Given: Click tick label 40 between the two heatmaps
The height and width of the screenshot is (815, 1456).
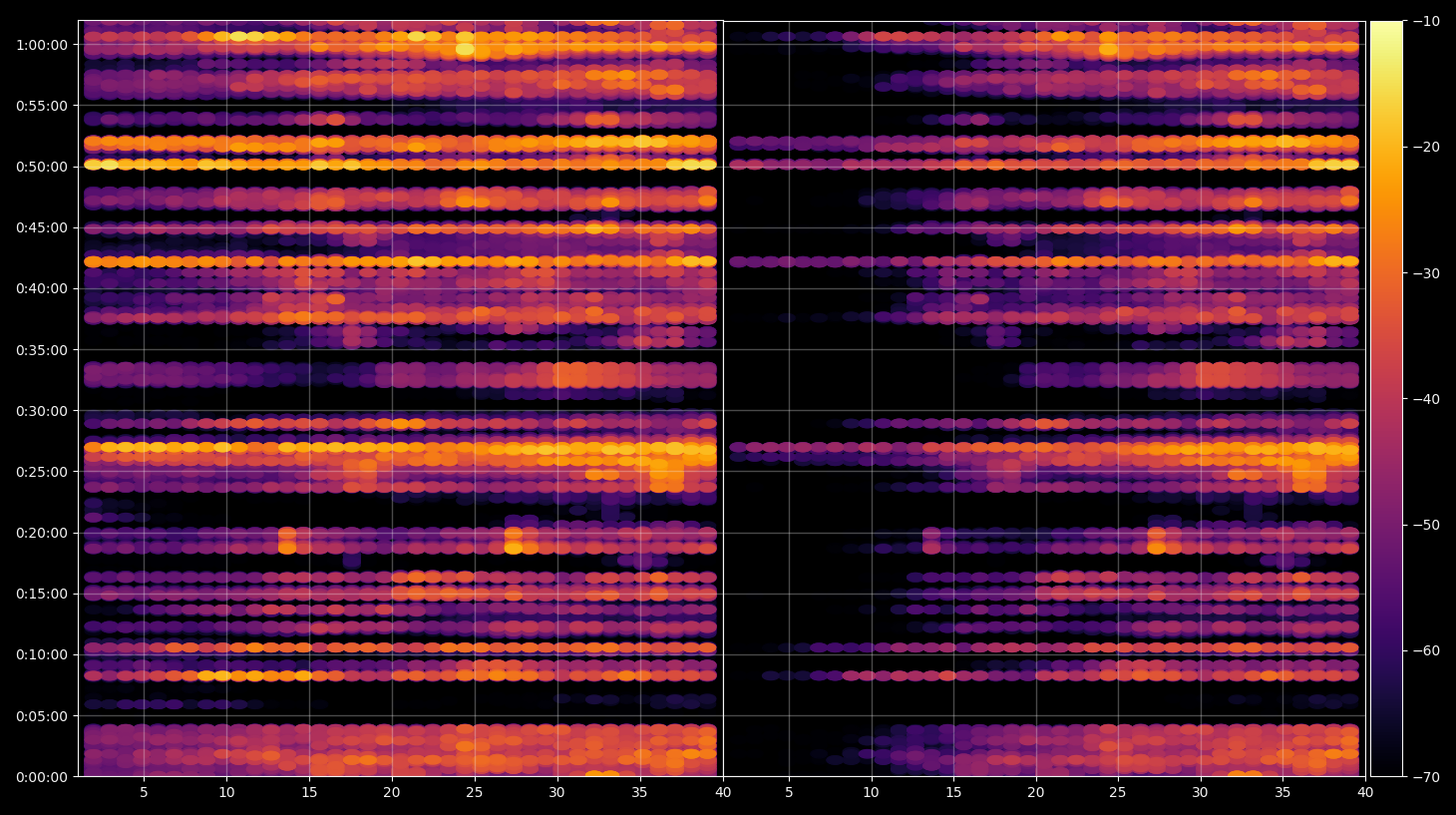Looking at the screenshot, I should [723, 793].
